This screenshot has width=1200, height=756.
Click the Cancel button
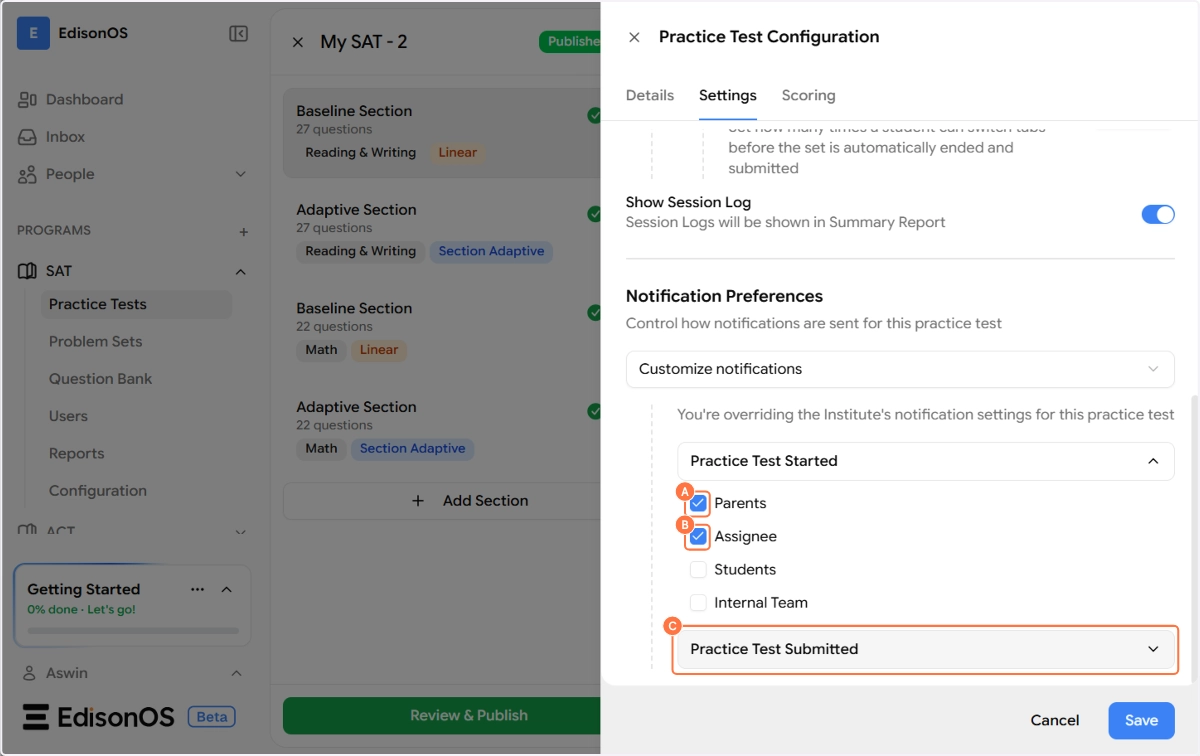click(x=1054, y=720)
